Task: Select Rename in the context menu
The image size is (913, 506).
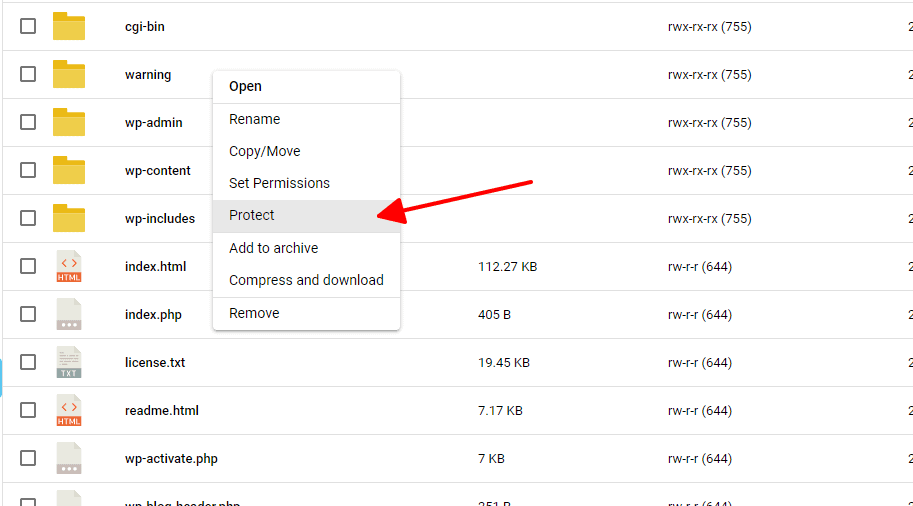Action: coord(255,120)
